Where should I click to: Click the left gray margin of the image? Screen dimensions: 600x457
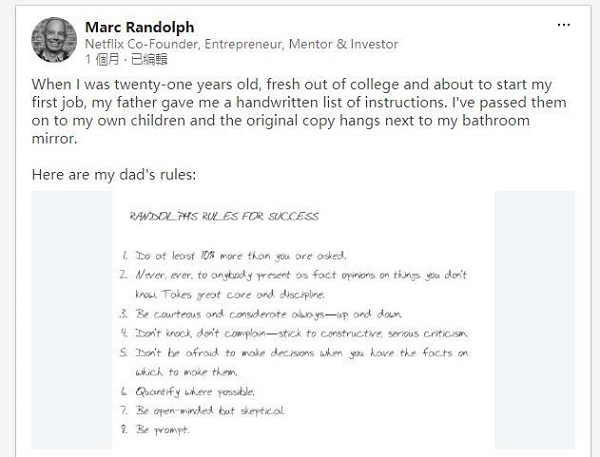click(x=72, y=320)
